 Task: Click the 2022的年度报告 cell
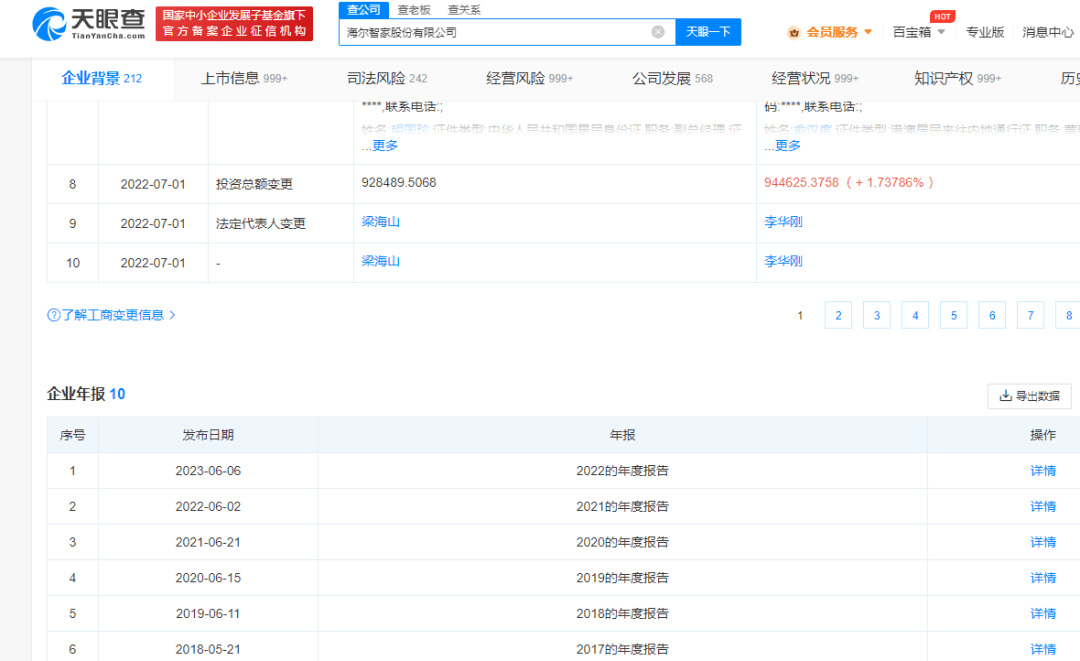coord(623,471)
